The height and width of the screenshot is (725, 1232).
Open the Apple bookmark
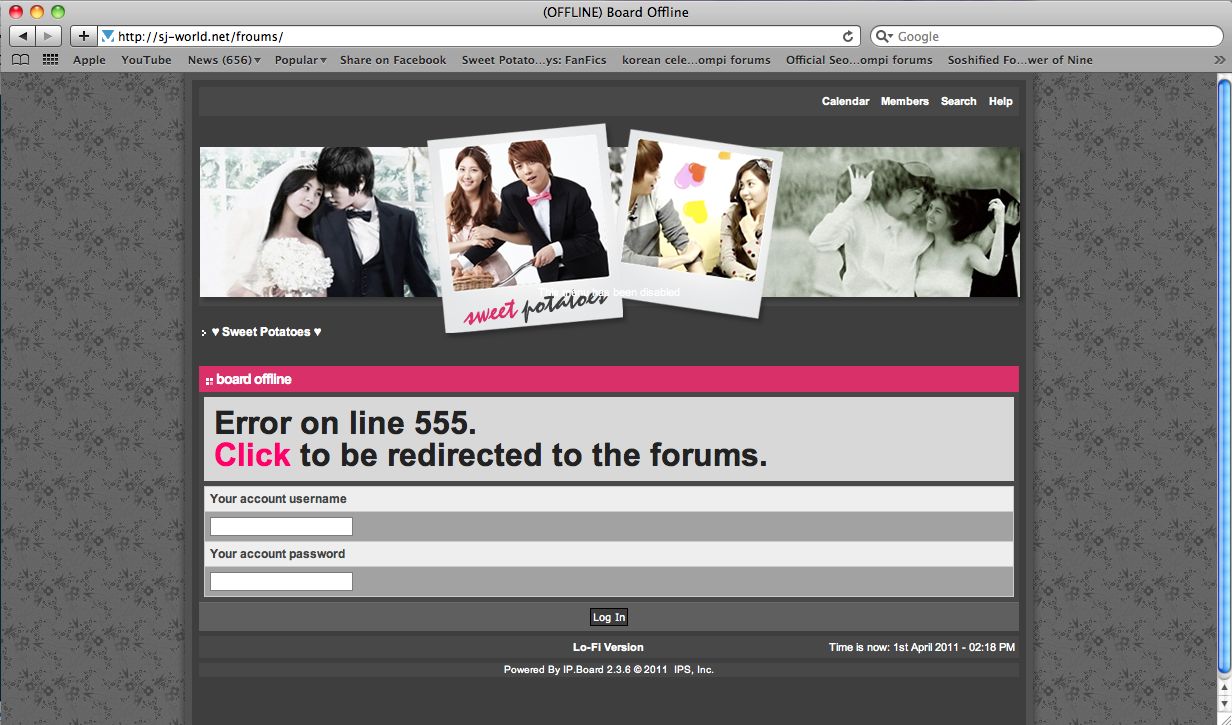tap(89, 60)
